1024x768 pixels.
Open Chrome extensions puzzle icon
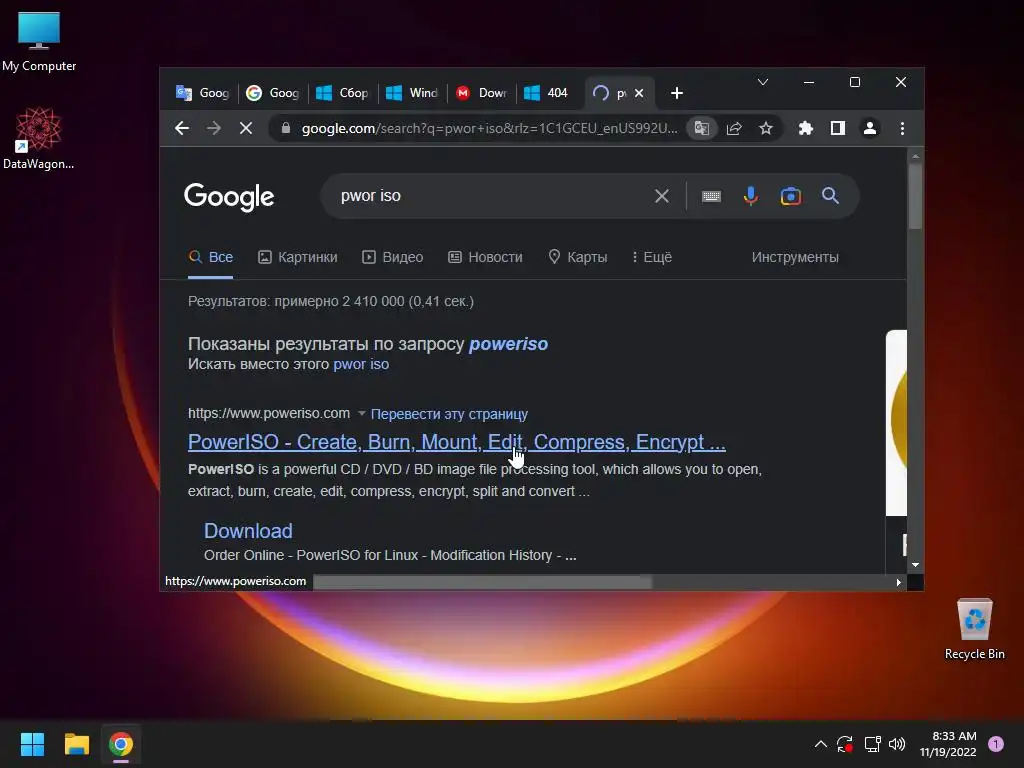point(806,129)
